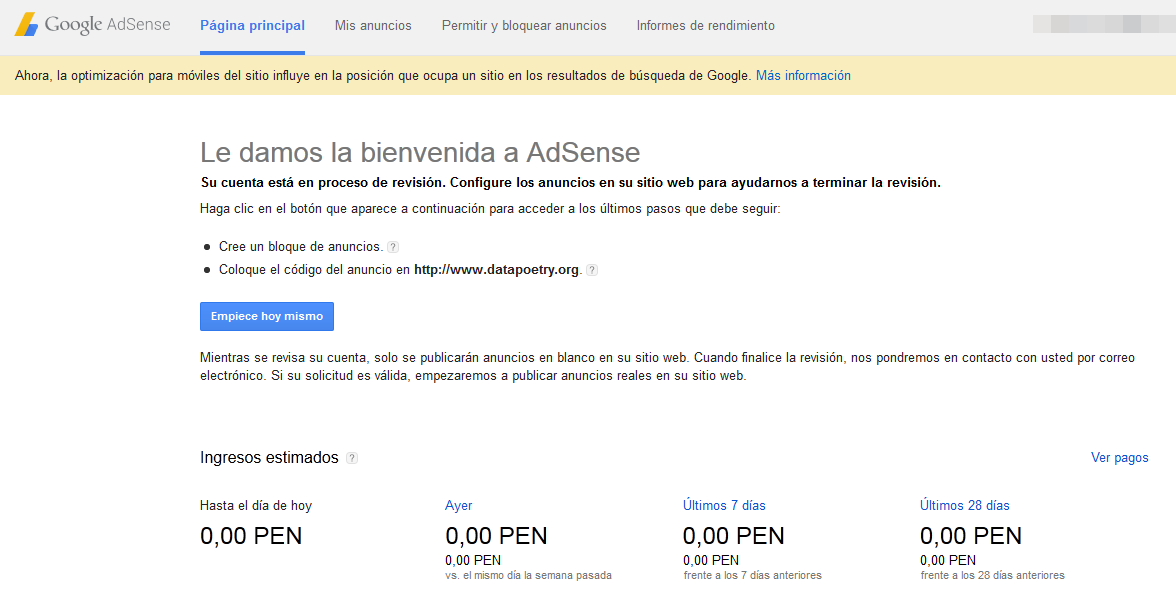Open help icon beside Cree un bloque de anuncios

coord(393,247)
